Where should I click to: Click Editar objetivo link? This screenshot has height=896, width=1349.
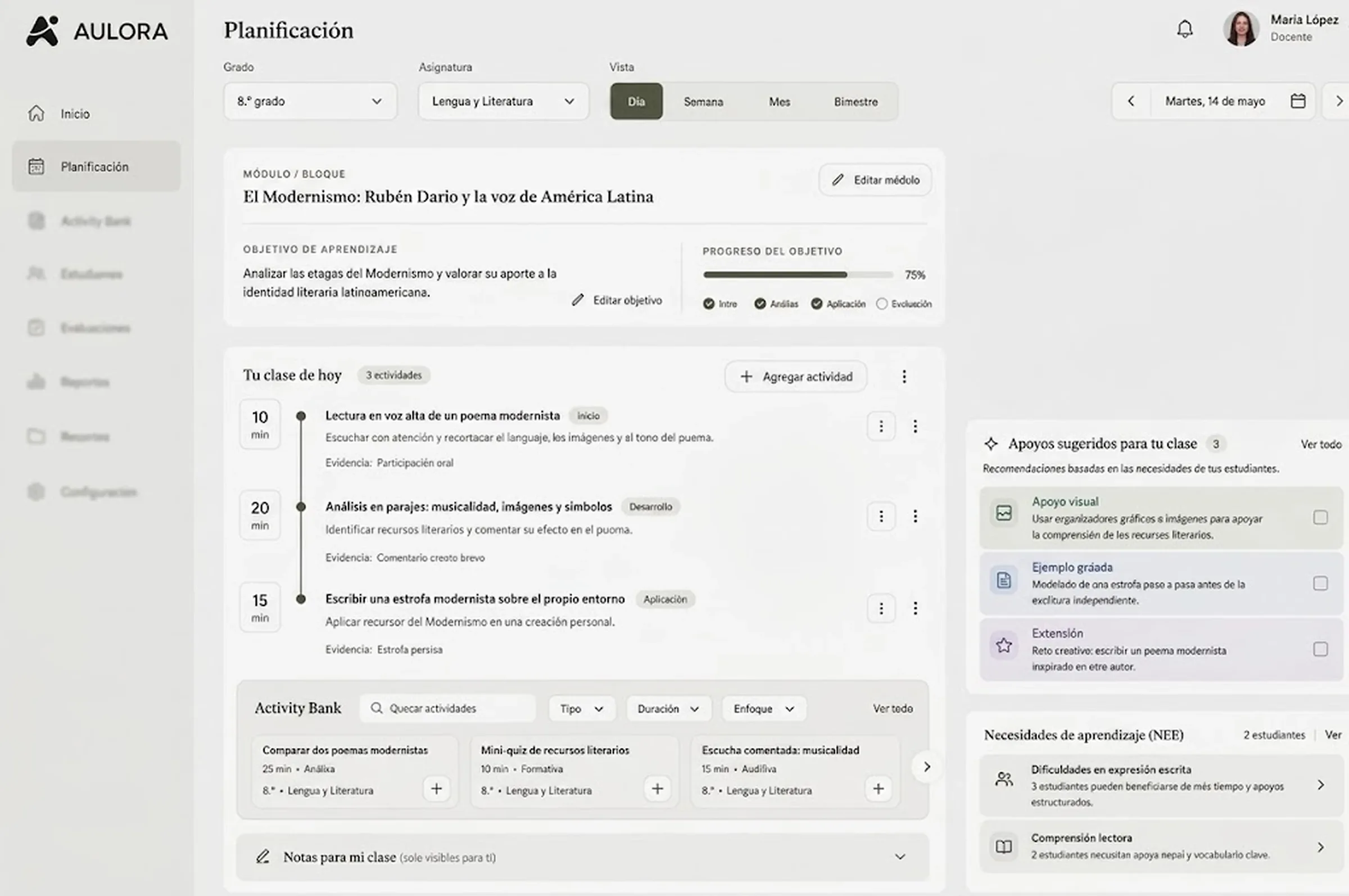tap(617, 300)
